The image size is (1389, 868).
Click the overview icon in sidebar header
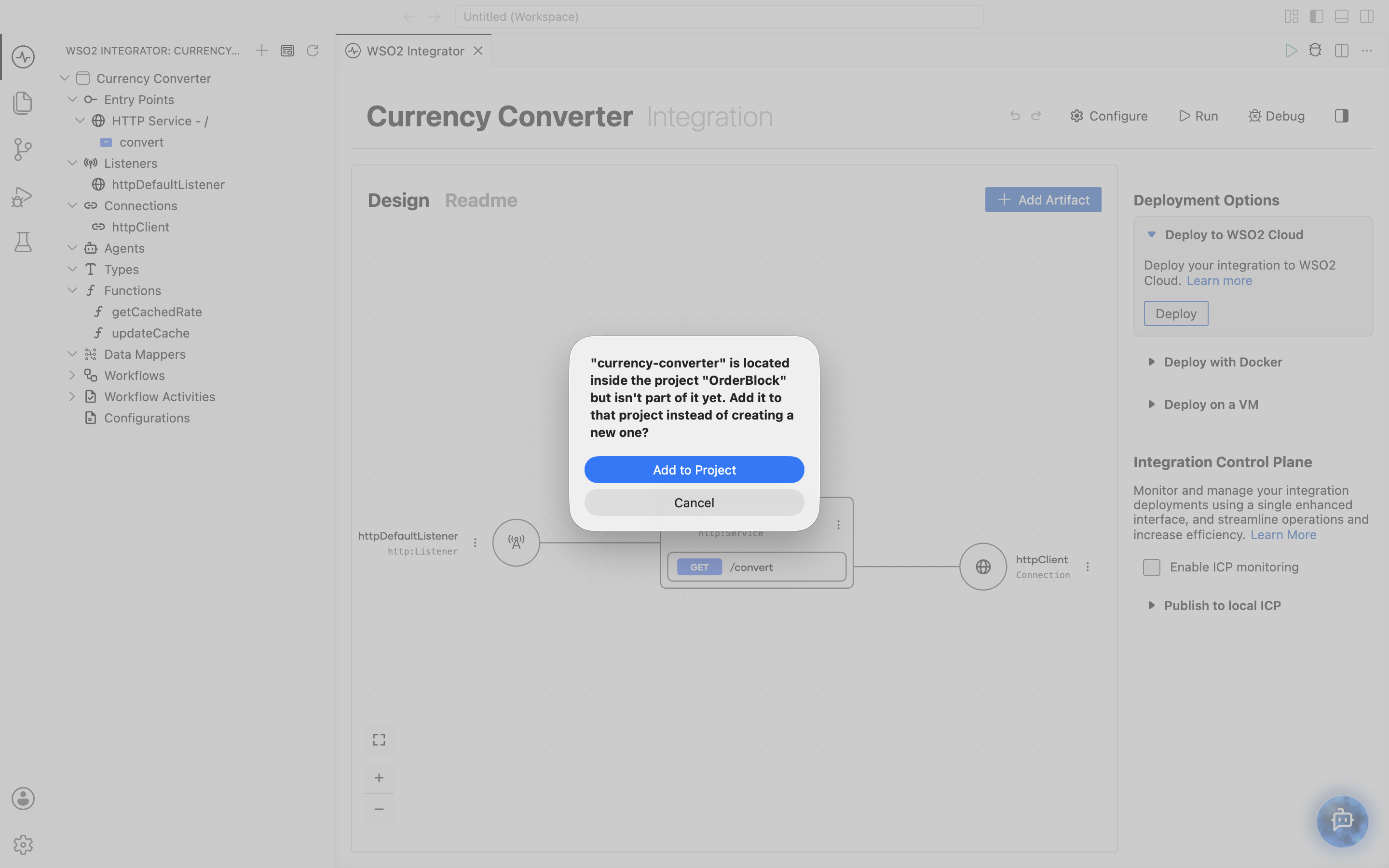[287, 51]
